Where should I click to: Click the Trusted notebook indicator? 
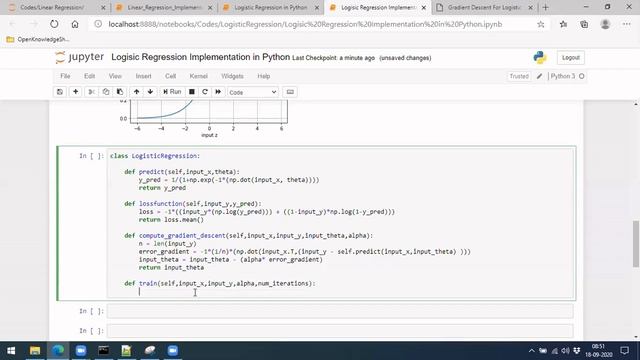(519, 76)
